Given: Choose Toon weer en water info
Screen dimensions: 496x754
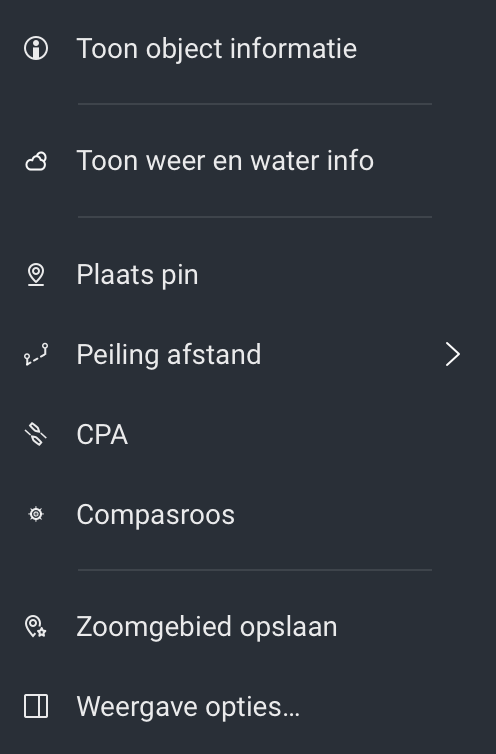Looking at the screenshot, I should pos(248,161).
